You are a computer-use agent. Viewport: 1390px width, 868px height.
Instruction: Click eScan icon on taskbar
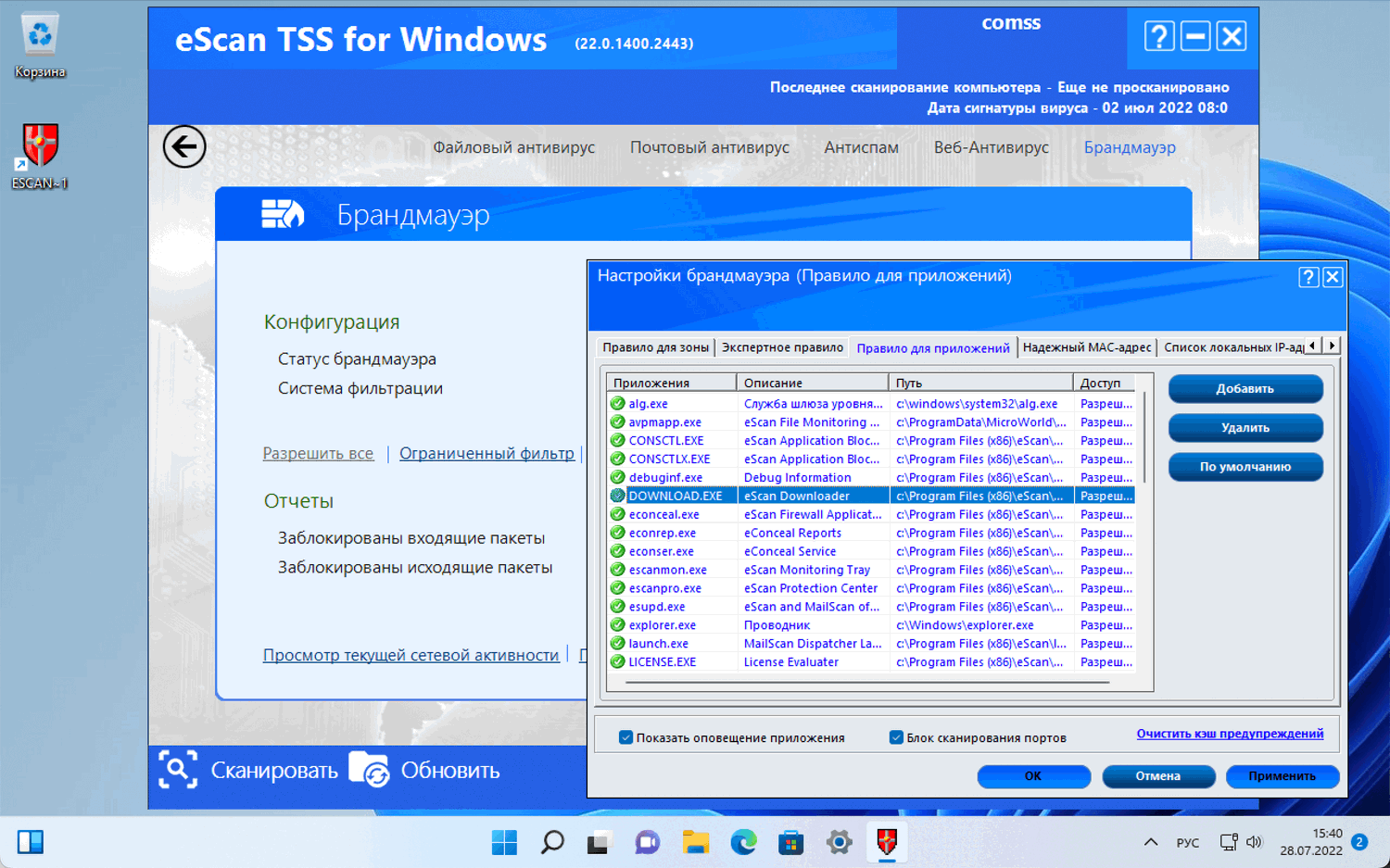[887, 842]
